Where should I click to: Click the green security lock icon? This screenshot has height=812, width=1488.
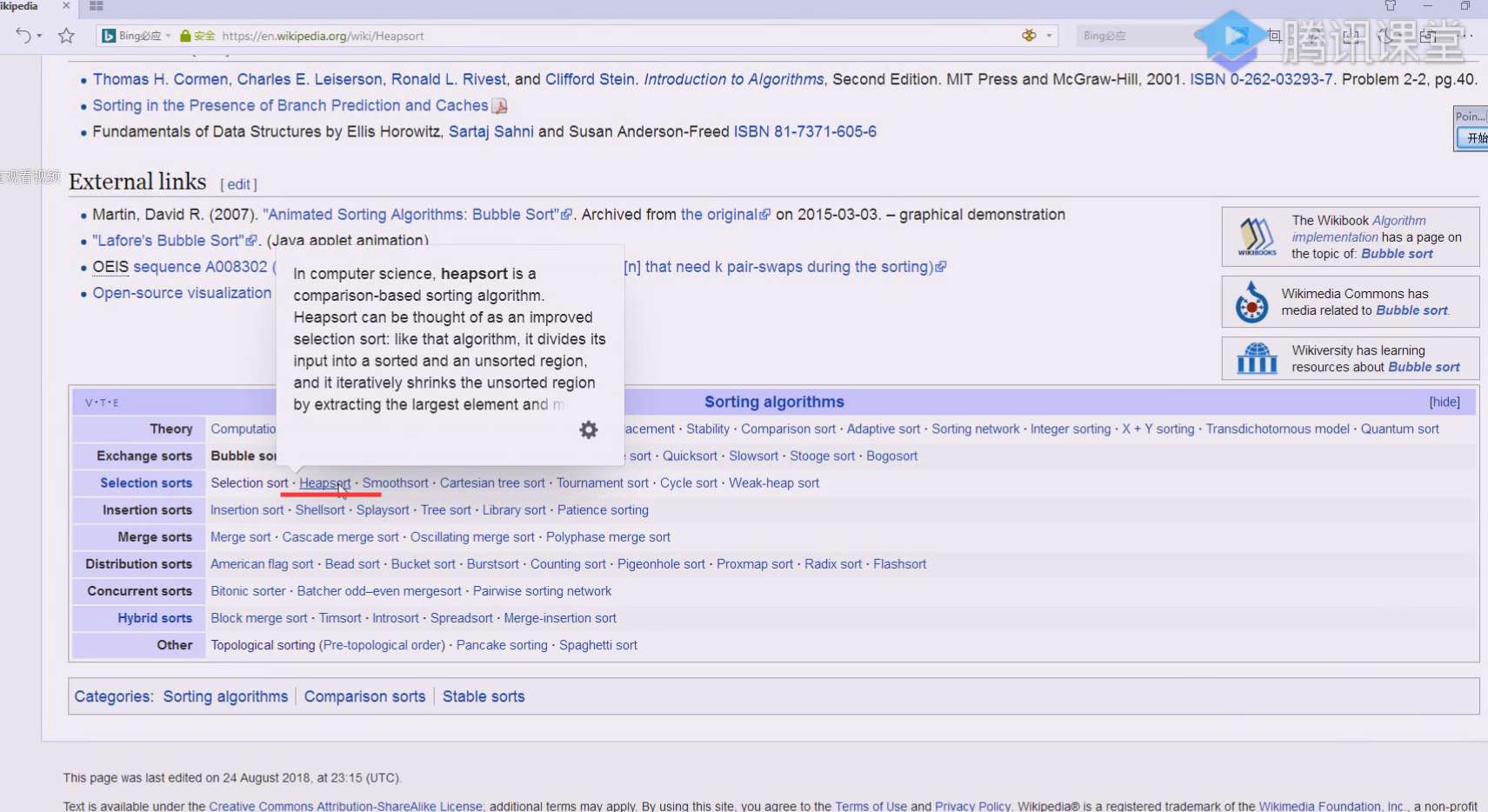185,36
